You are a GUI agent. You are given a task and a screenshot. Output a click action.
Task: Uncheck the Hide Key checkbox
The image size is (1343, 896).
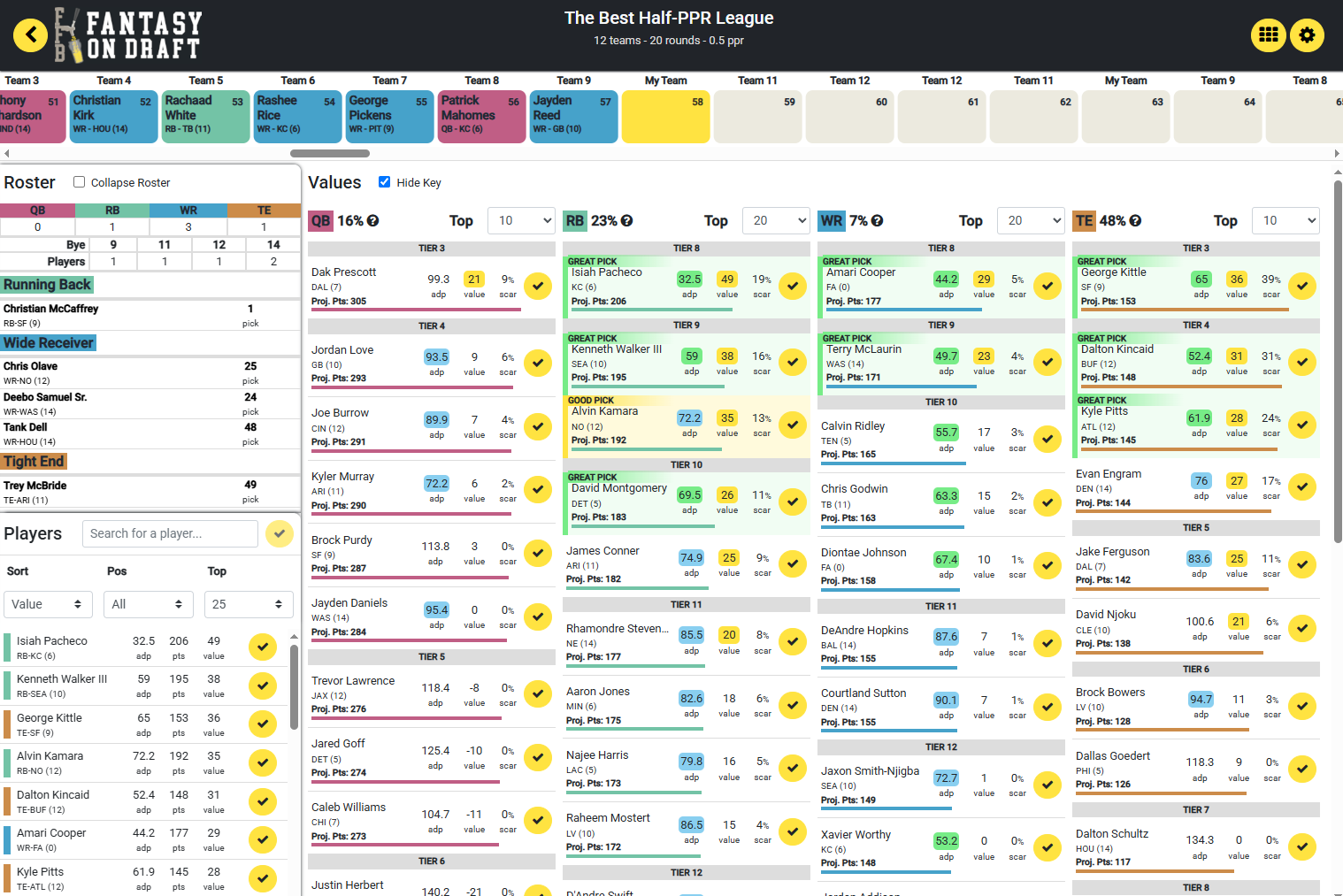click(384, 182)
